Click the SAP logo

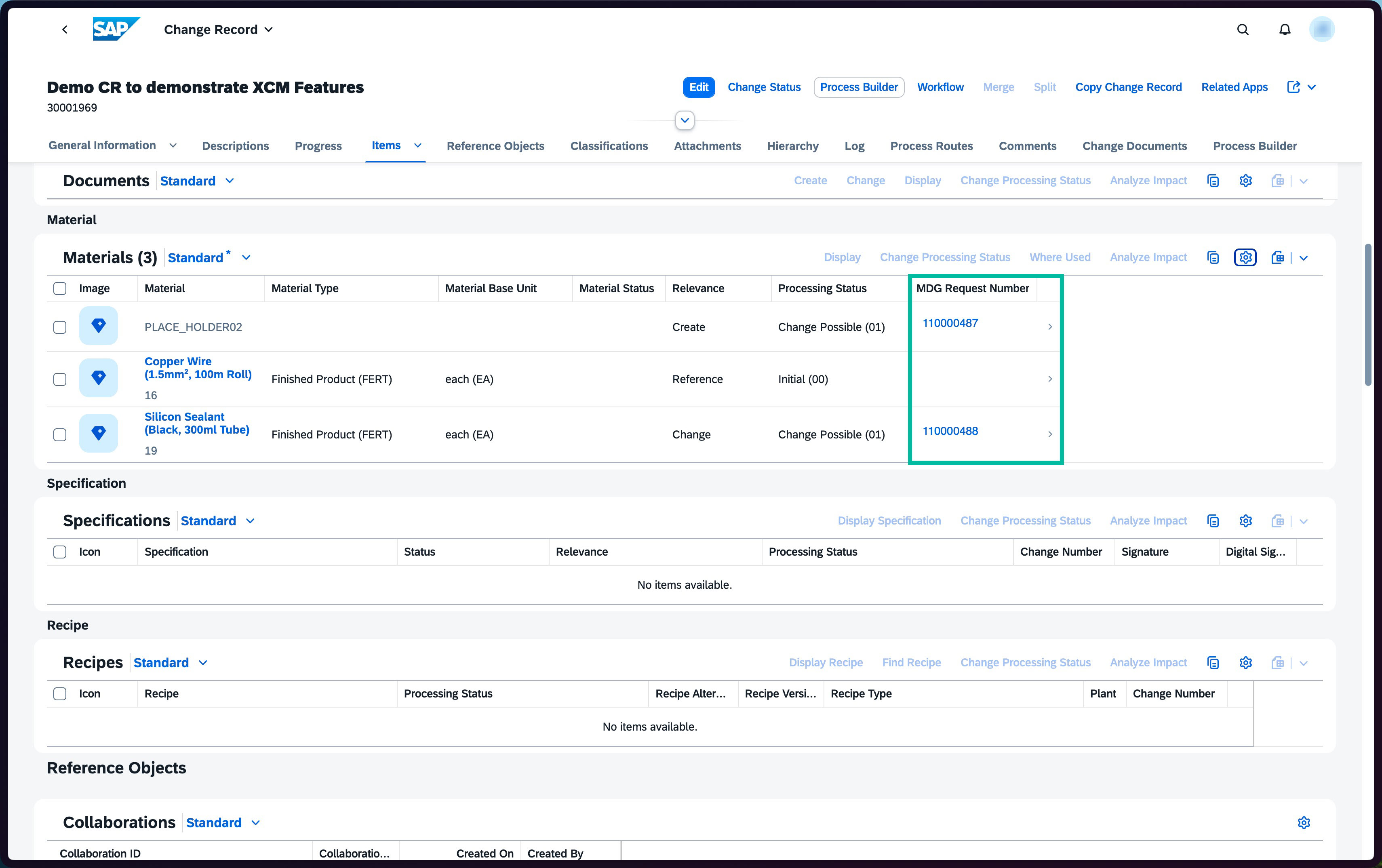coord(116,29)
